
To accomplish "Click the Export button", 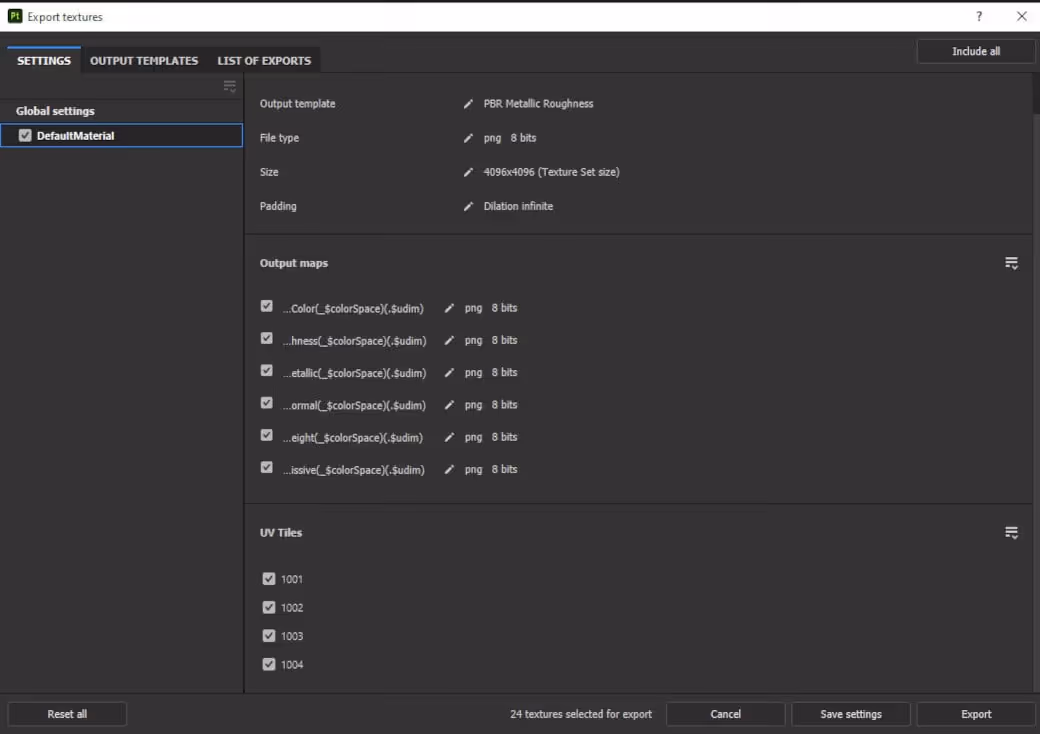I will click(975, 713).
